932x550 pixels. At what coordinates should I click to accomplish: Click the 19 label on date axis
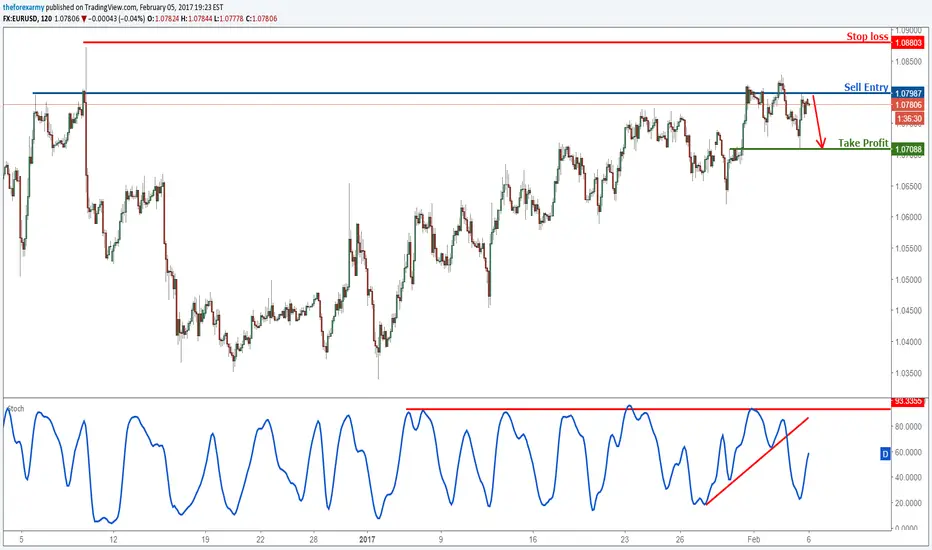(205, 540)
